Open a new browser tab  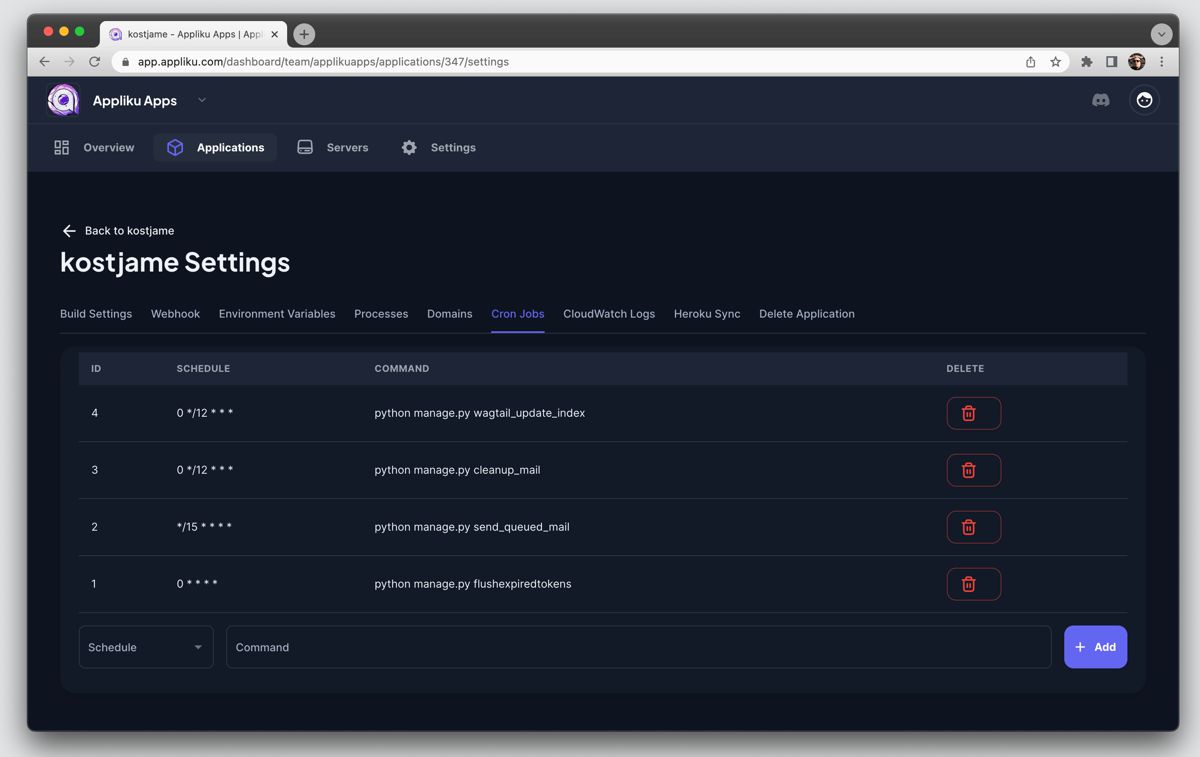[304, 34]
